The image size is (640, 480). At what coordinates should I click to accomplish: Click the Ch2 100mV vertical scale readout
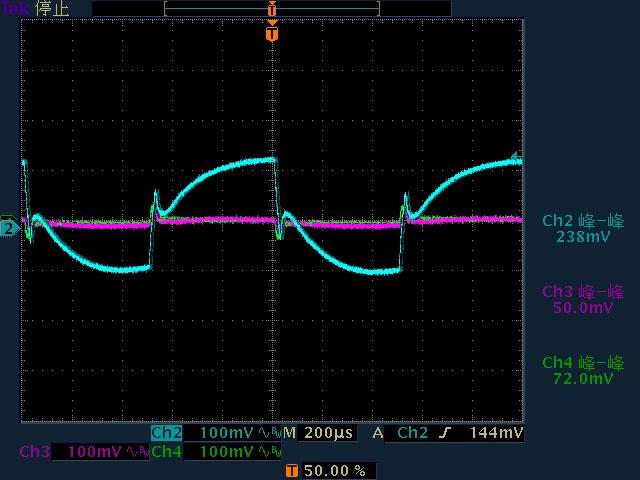[227, 433]
